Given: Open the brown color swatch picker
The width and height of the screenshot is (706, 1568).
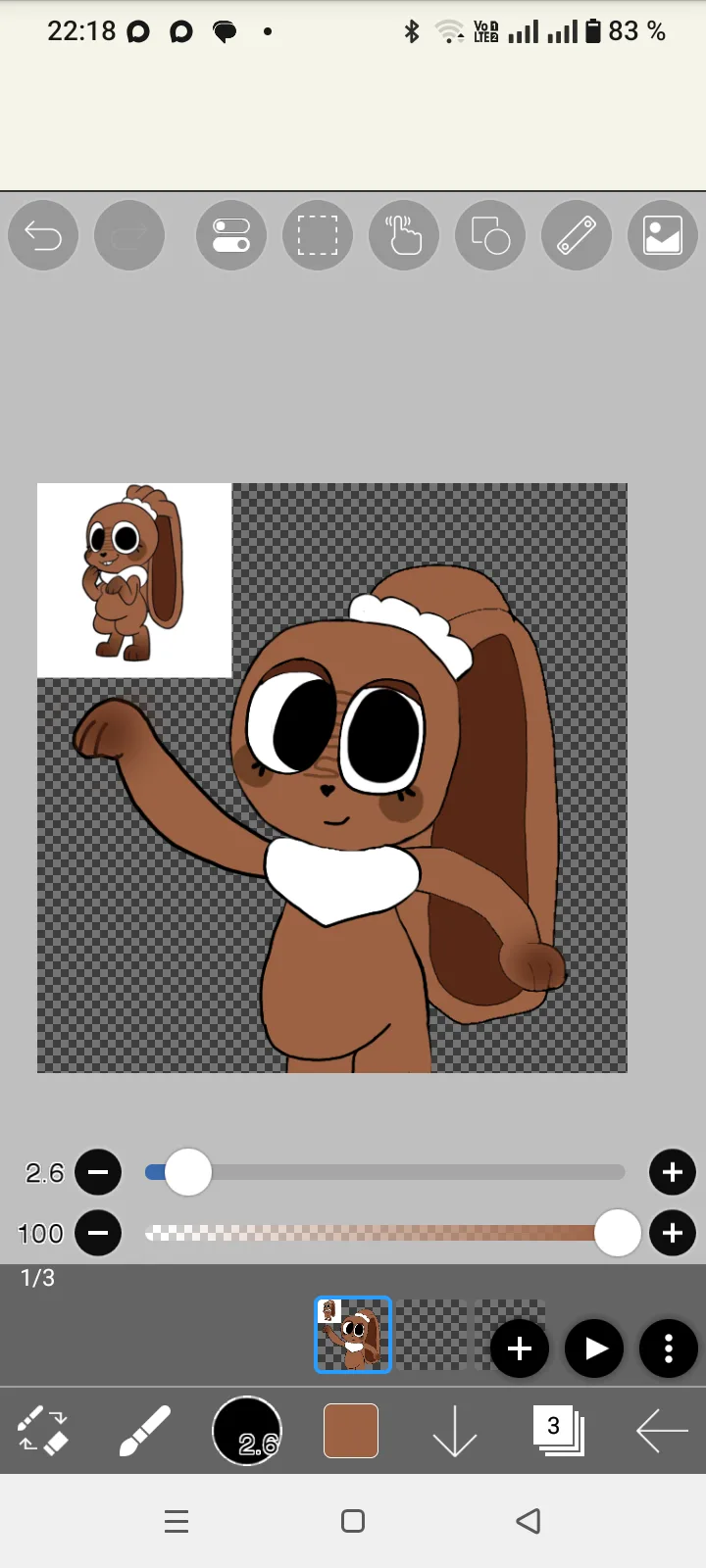Looking at the screenshot, I should coord(351,1431).
